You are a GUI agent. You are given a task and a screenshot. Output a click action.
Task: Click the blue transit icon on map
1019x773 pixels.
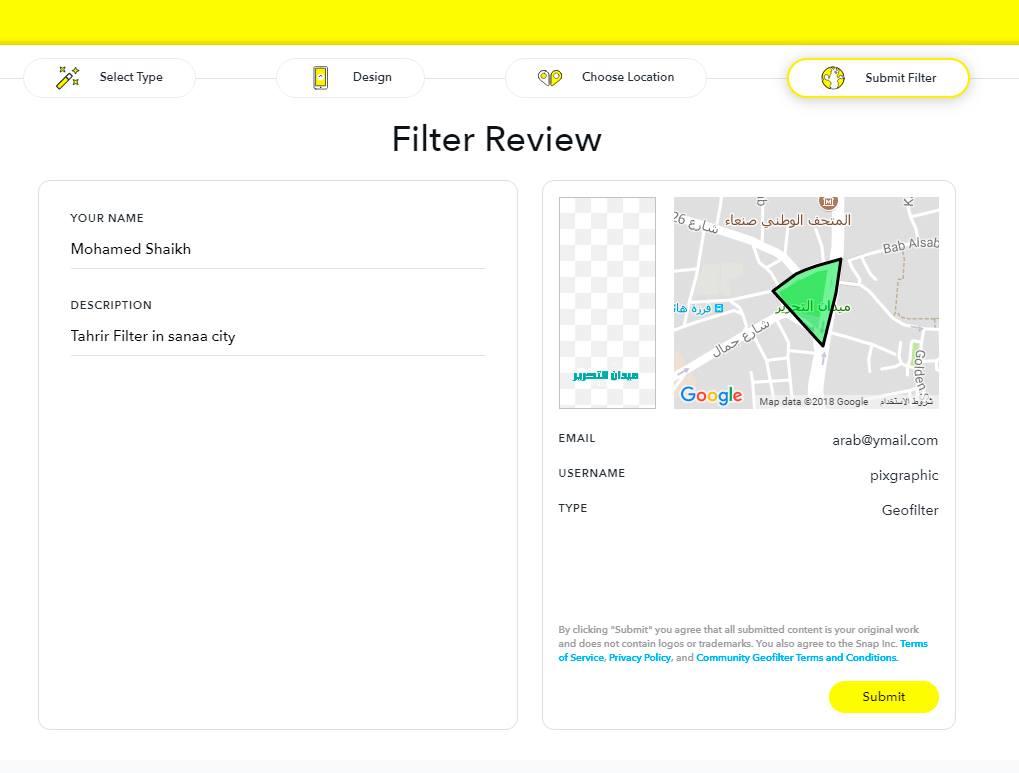(719, 308)
